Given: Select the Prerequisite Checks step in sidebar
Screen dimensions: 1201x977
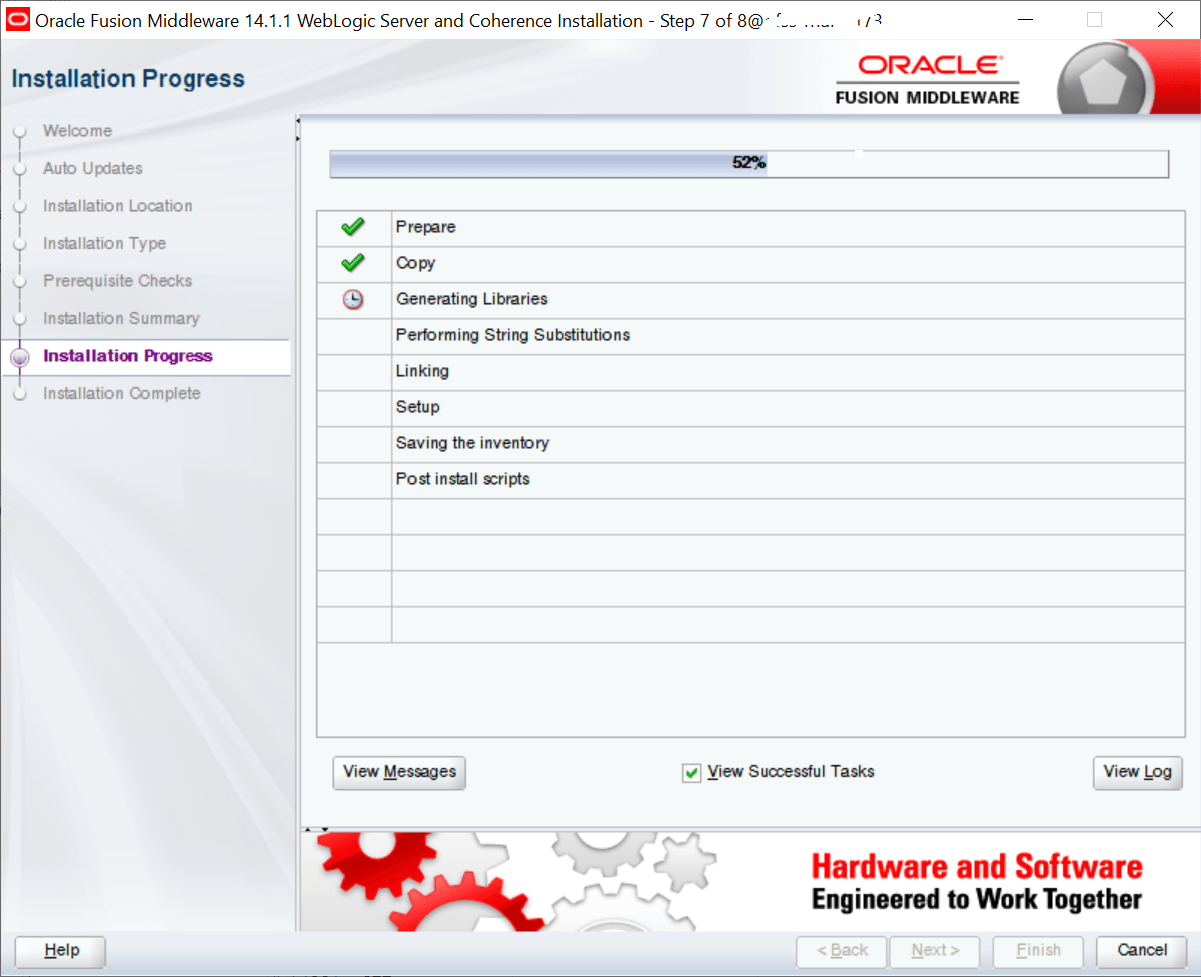Looking at the screenshot, I should 117,281.
